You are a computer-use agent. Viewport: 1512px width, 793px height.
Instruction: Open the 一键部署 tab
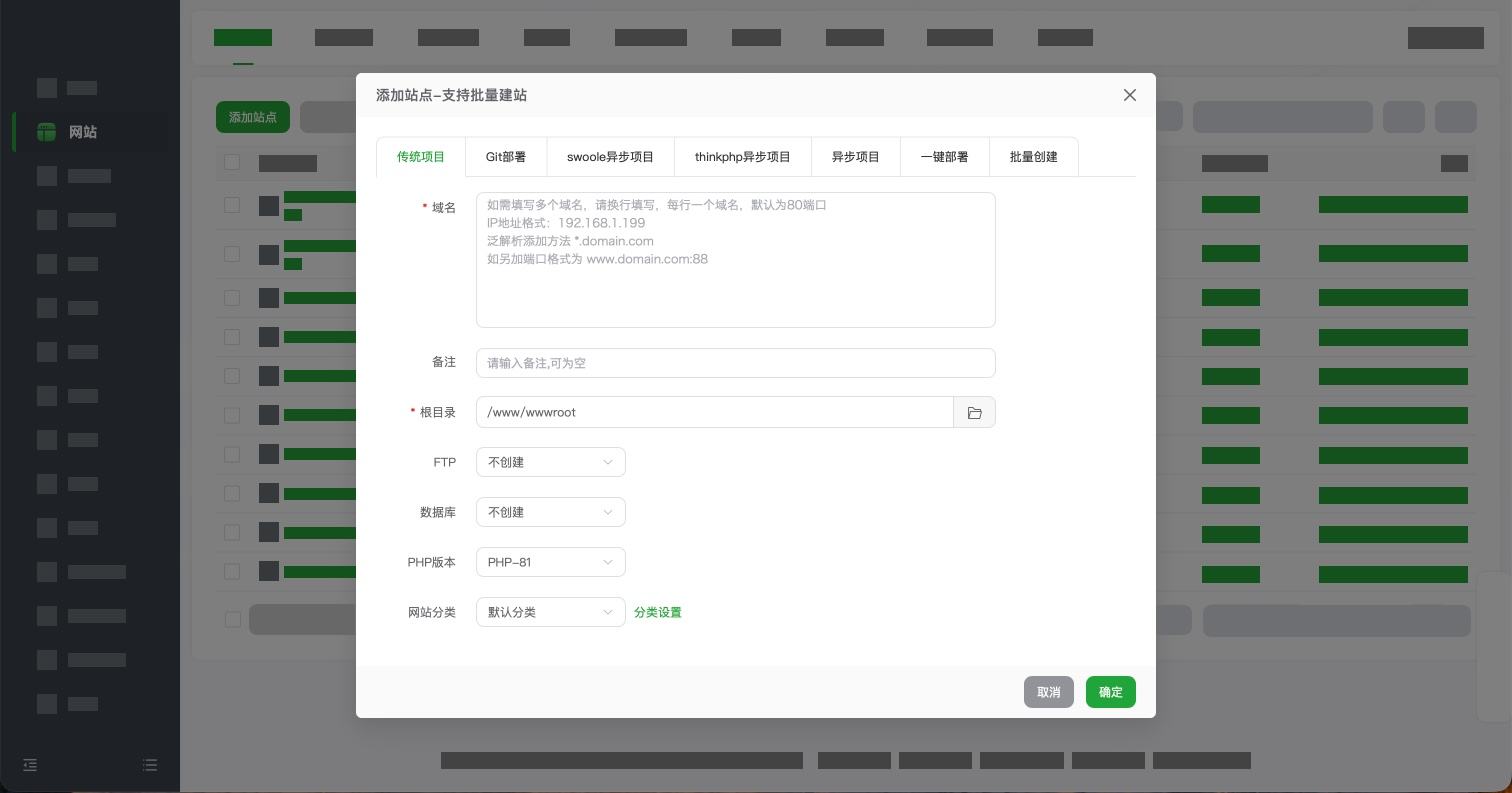[945, 157]
